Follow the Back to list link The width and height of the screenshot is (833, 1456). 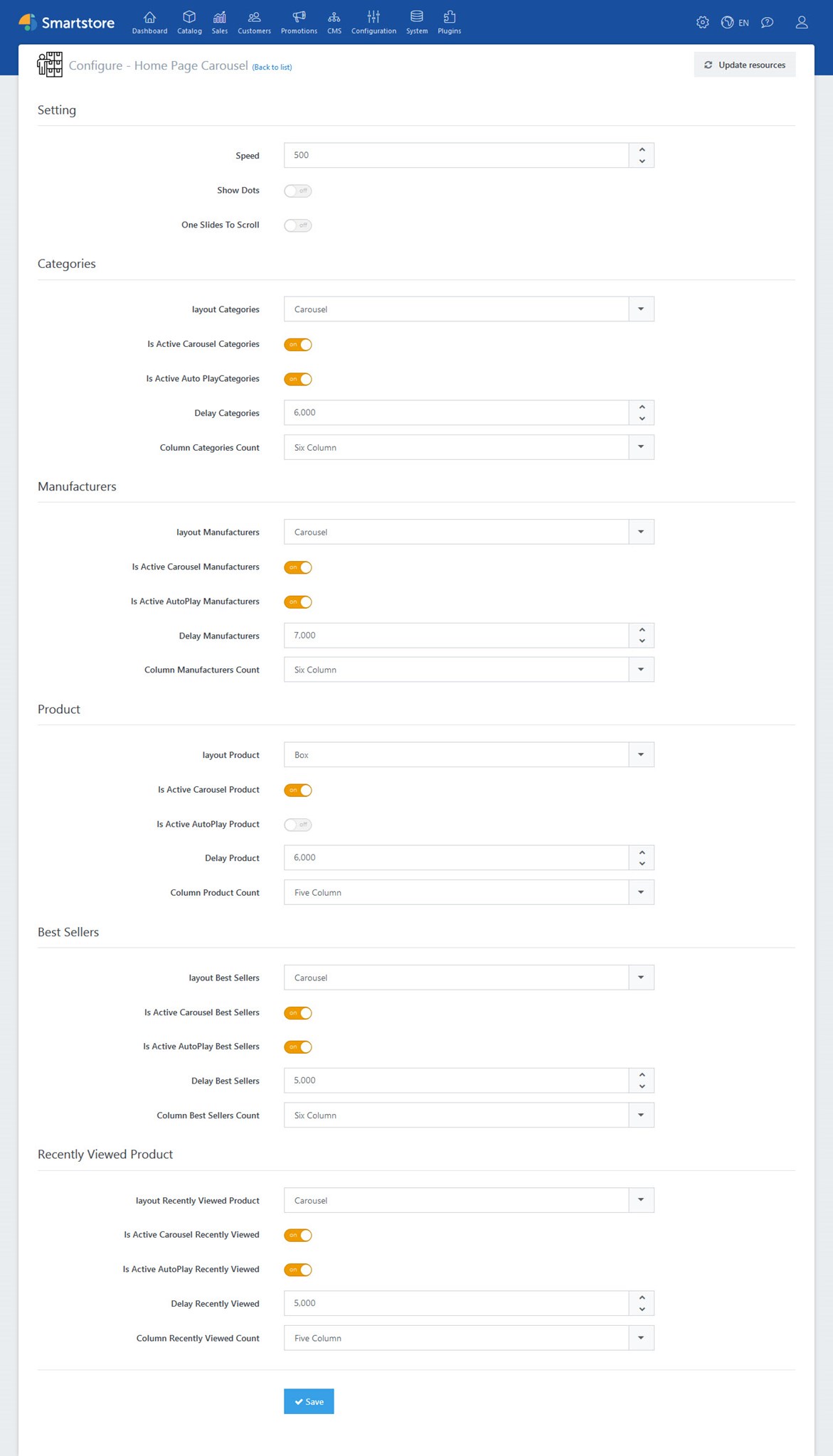(x=272, y=68)
